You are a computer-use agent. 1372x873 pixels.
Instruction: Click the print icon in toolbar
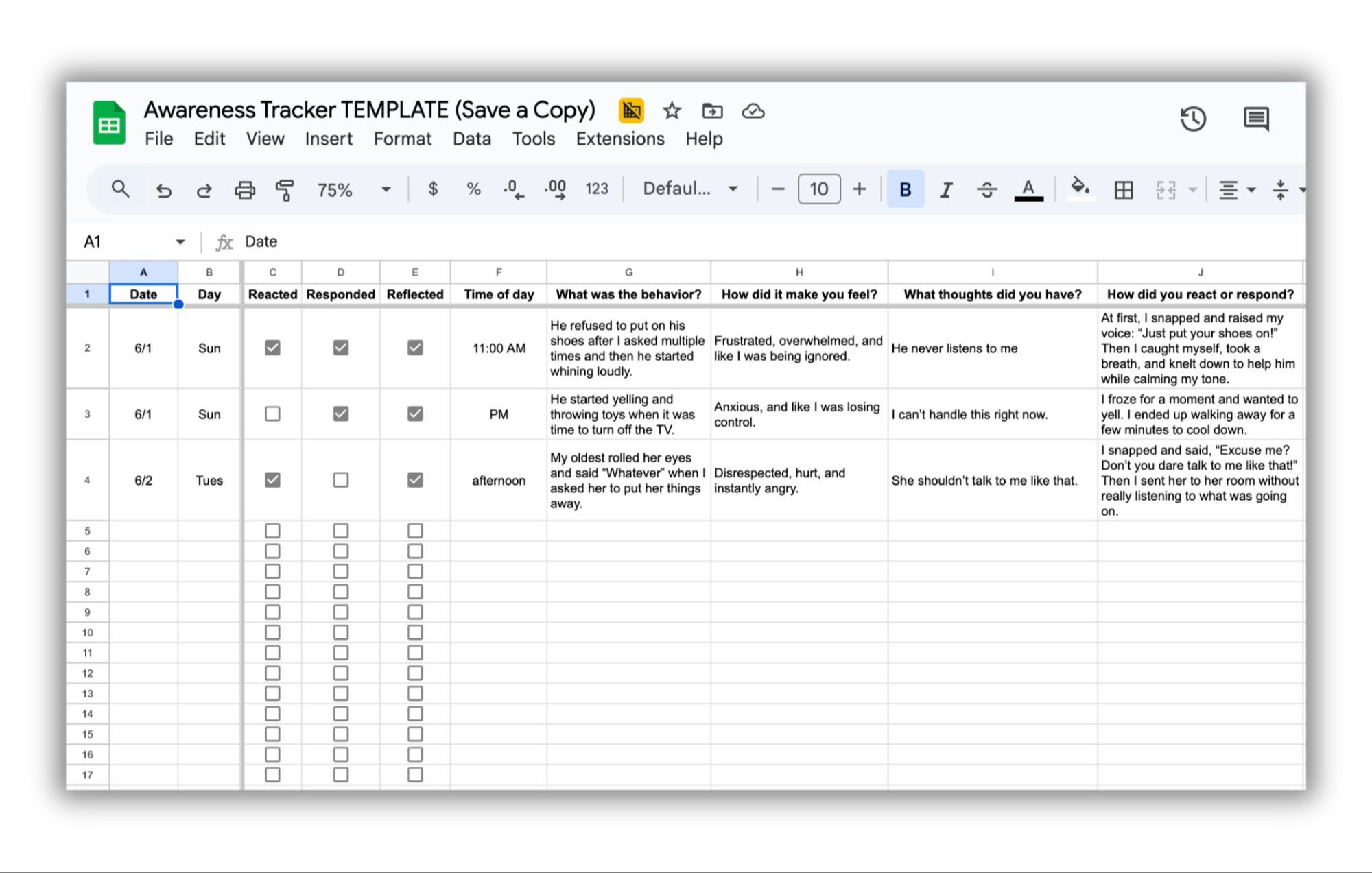click(x=245, y=189)
